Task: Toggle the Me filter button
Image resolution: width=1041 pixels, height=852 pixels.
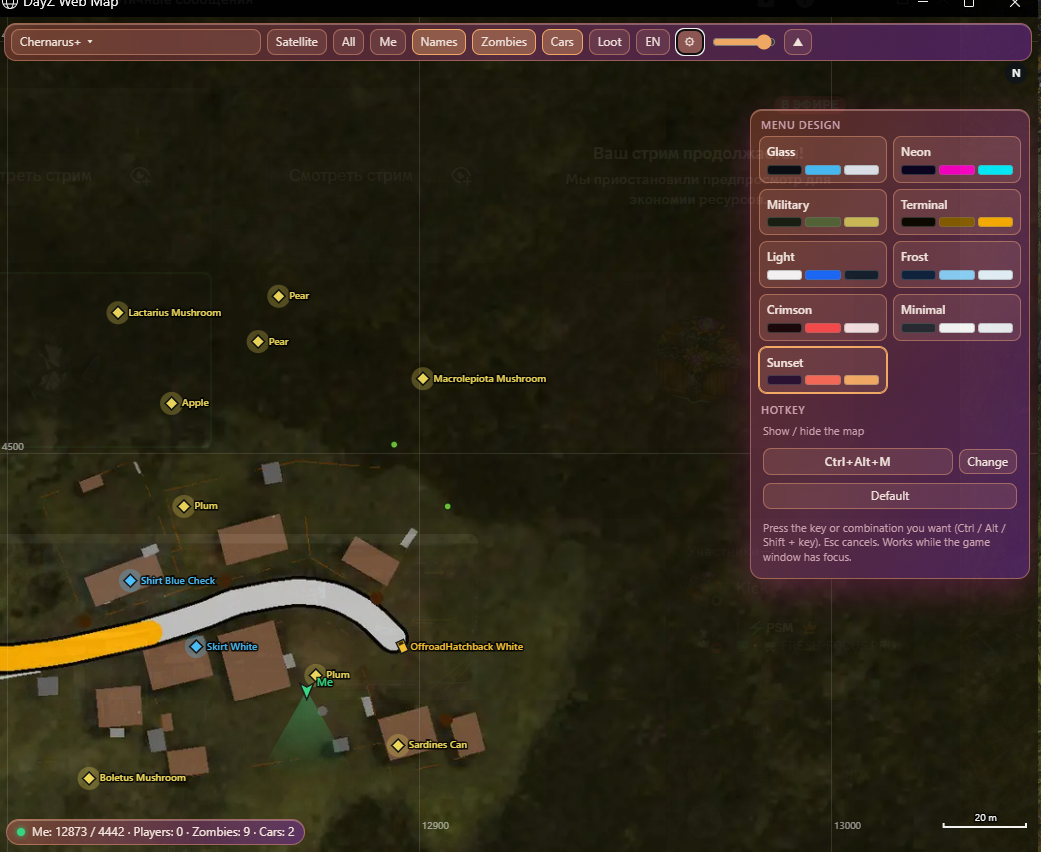Action: click(x=388, y=42)
